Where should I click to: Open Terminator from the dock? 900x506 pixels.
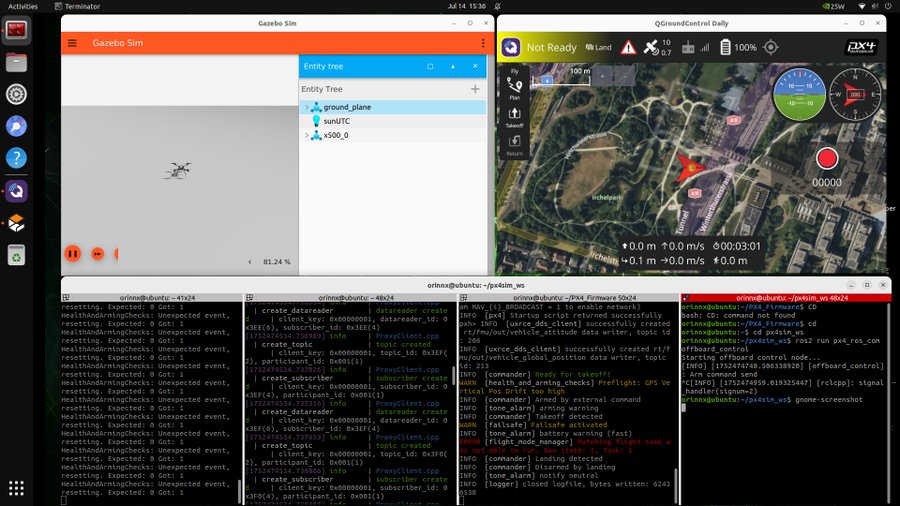[16, 30]
